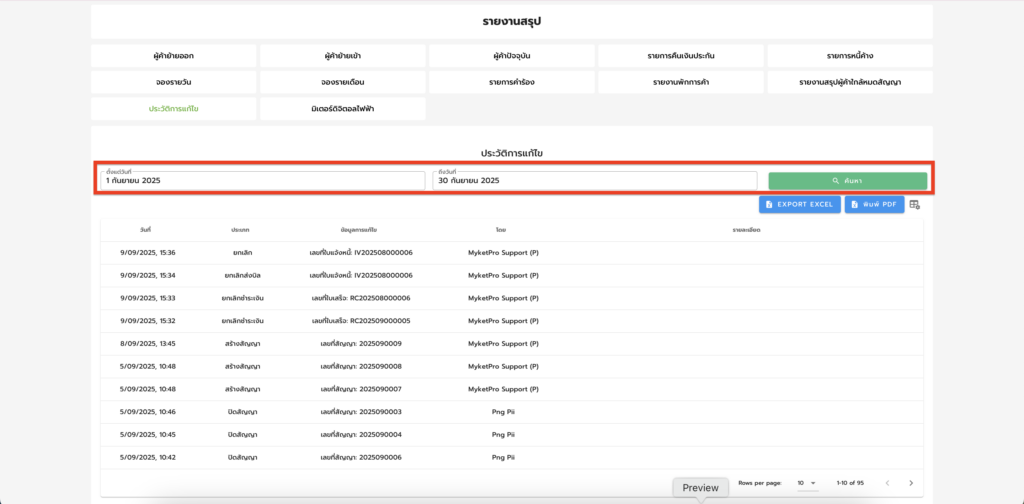Click the ข้อมูลการแก้ไข column header
This screenshot has width=1024, height=504.
click(x=359, y=230)
